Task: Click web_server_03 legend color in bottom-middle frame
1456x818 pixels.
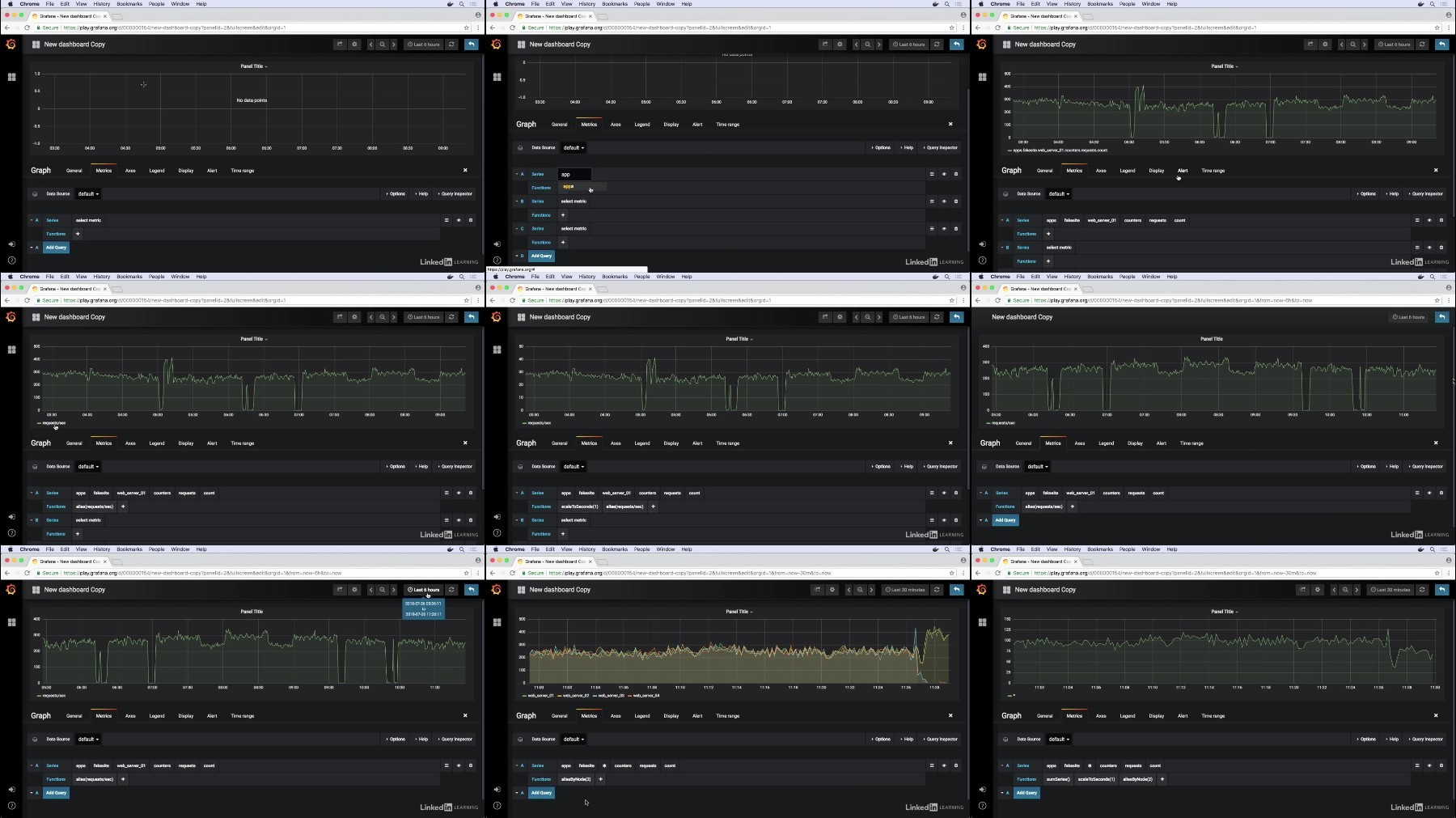Action: point(595,696)
